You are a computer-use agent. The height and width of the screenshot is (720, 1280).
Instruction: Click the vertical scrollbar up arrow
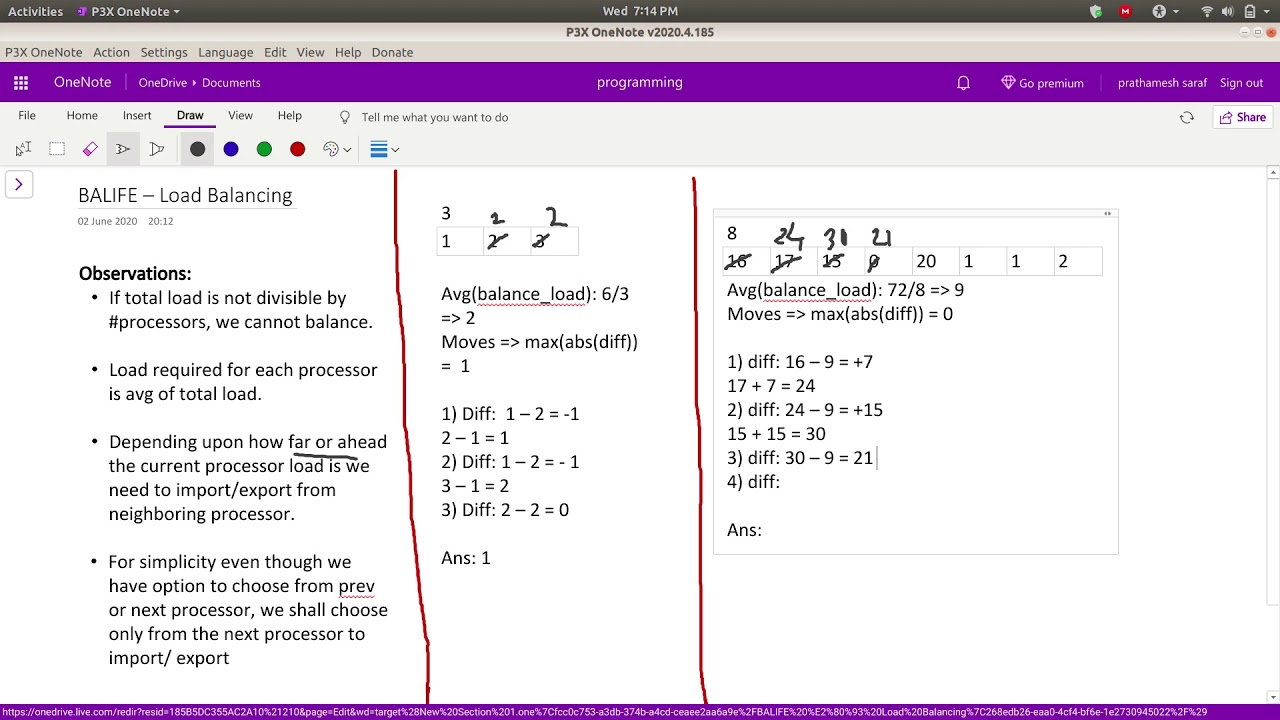[x=1272, y=174]
